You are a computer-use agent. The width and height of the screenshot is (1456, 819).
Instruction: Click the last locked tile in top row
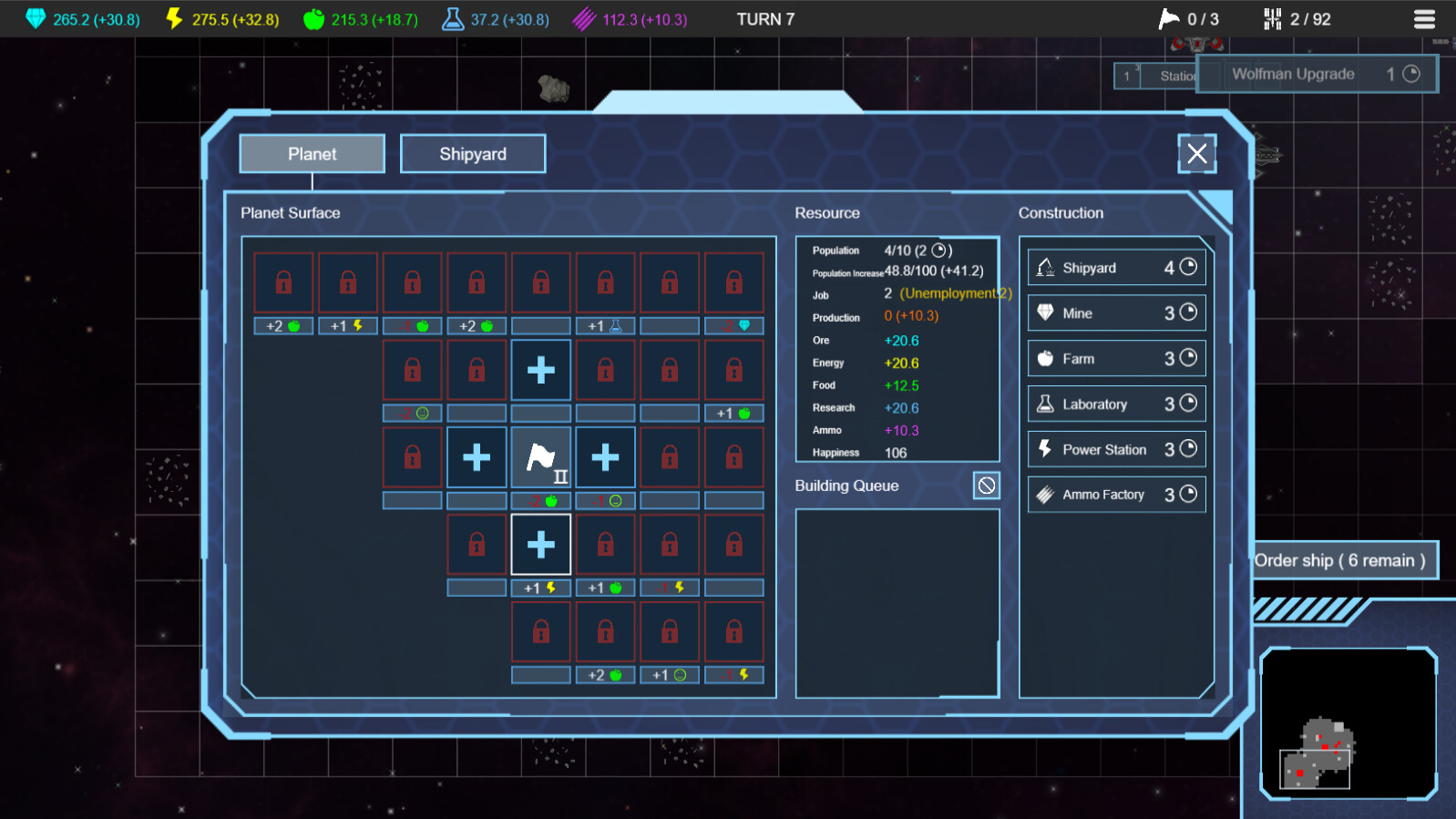tap(734, 282)
